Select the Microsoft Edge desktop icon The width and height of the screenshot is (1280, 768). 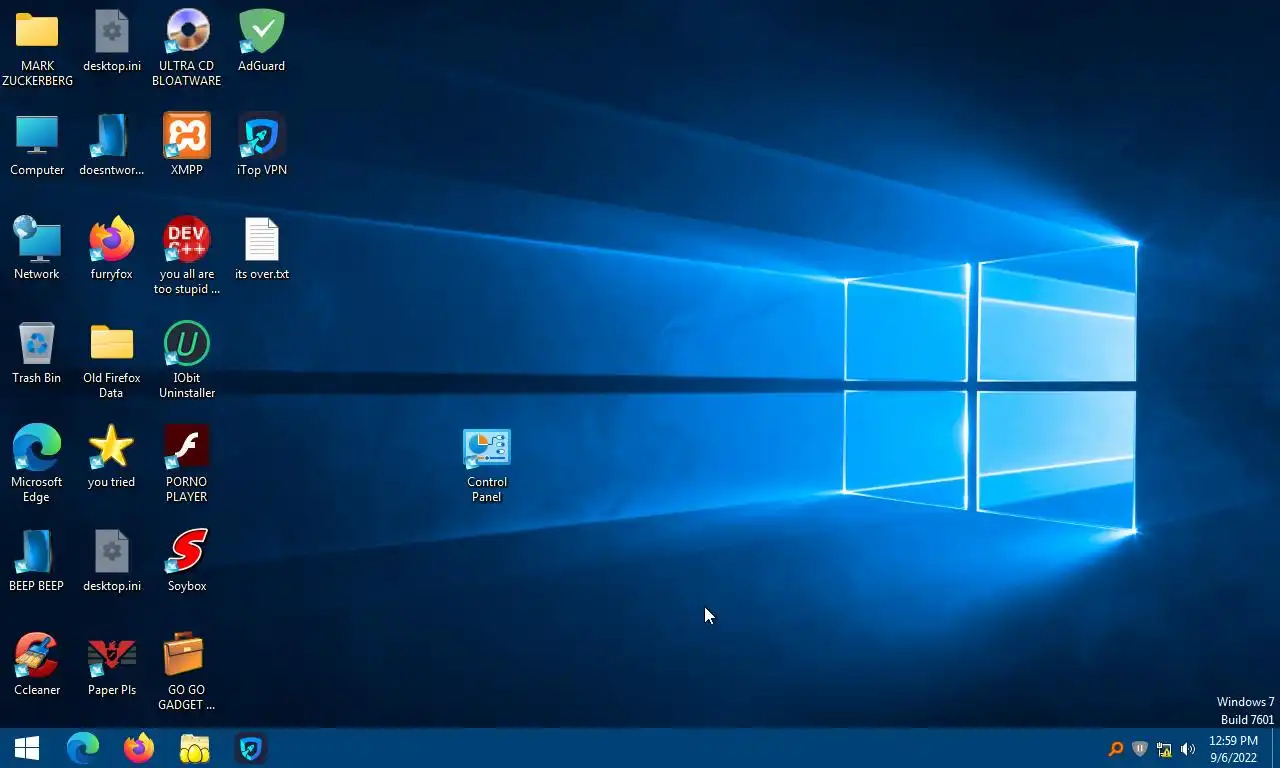37,448
